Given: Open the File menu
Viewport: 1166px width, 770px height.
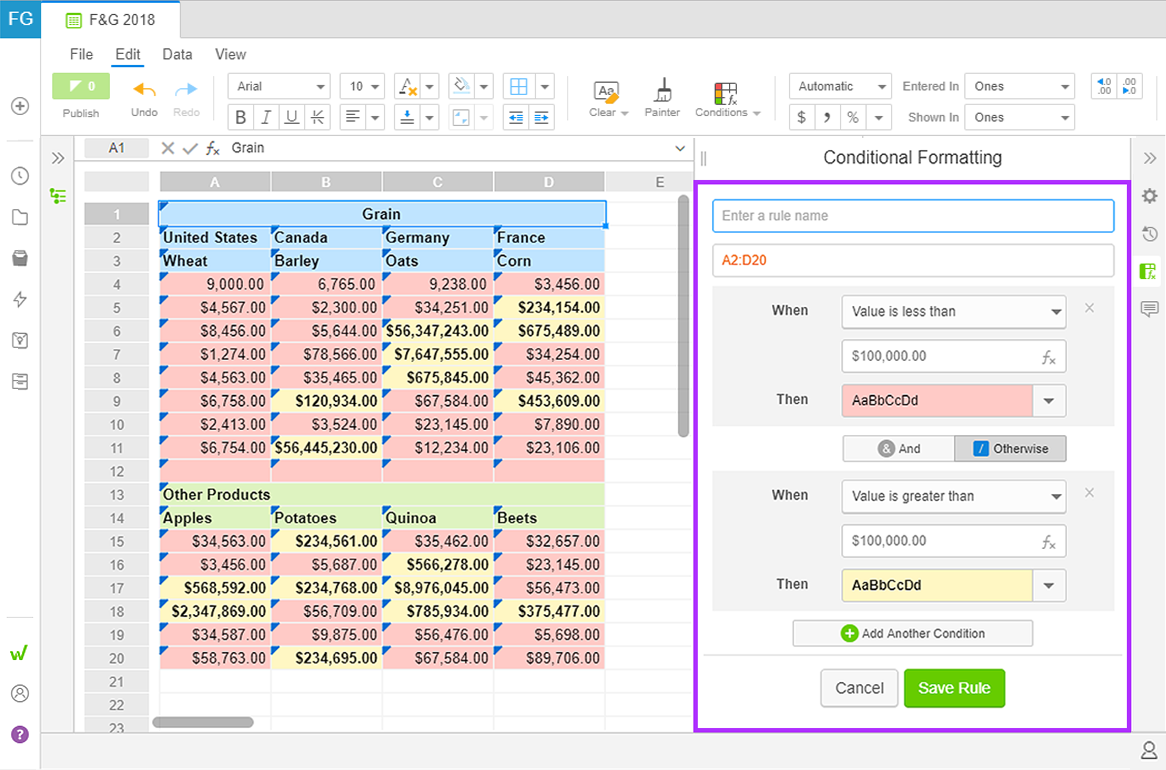Looking at the screenshot, I should click(x=81, y=54).
